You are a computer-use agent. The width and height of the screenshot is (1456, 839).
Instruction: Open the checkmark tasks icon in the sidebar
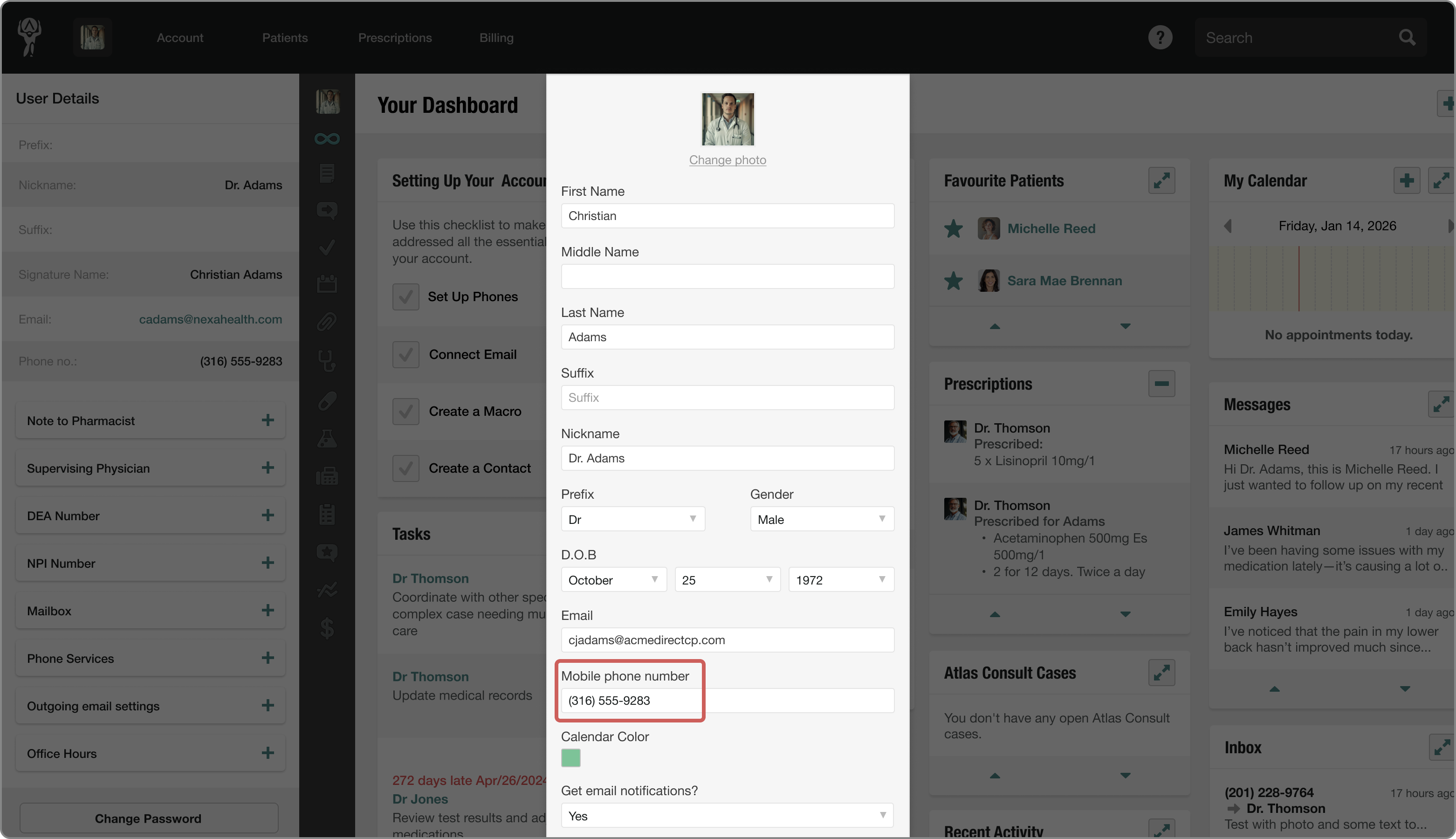(x=327, y=248)
